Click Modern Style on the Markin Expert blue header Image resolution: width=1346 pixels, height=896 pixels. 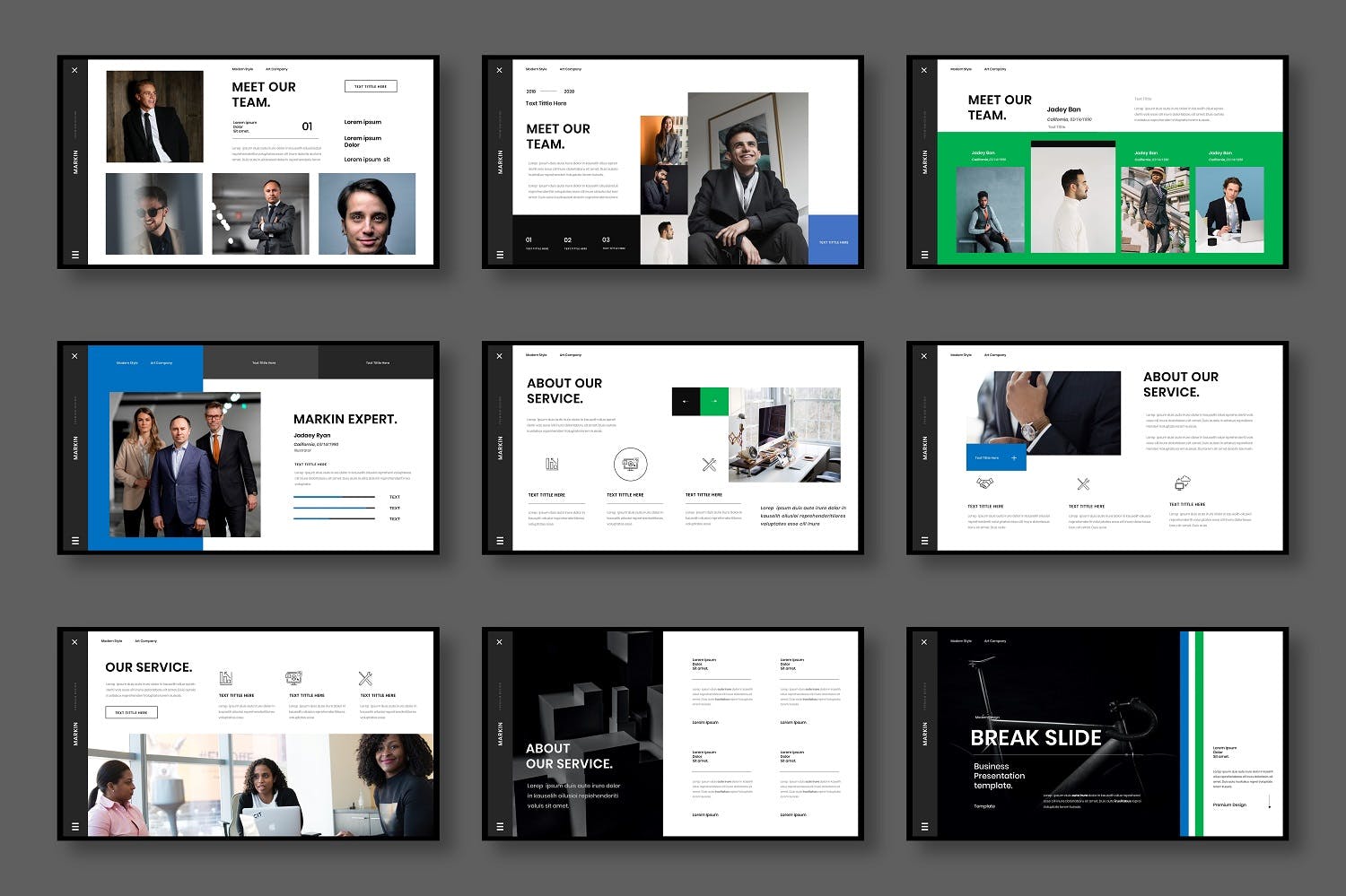click(127, 363)
